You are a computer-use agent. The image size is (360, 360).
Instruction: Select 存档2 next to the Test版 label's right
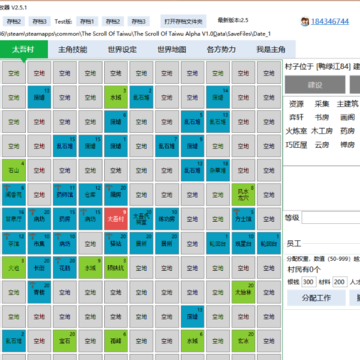pyautogui.click(x=113, y=22)
